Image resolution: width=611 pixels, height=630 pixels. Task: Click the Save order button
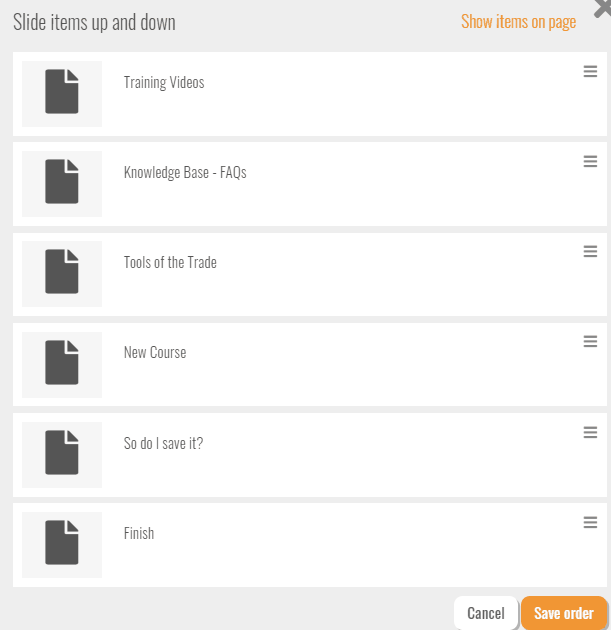coord(564,613)
